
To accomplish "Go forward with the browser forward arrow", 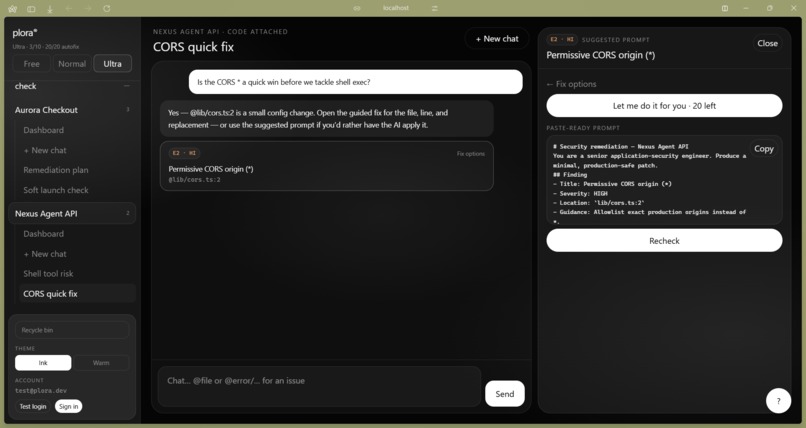I will [x=88, y=9].
